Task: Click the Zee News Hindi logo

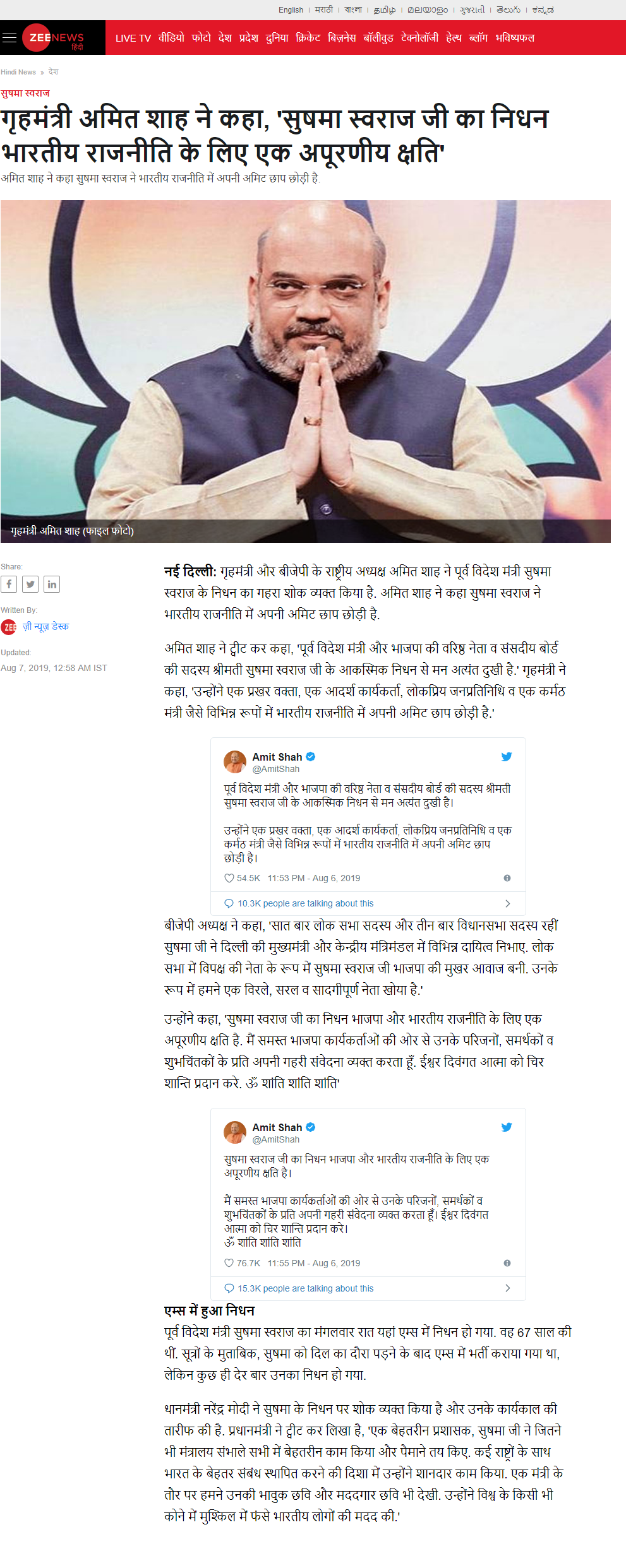Action: tap(53, 38)
